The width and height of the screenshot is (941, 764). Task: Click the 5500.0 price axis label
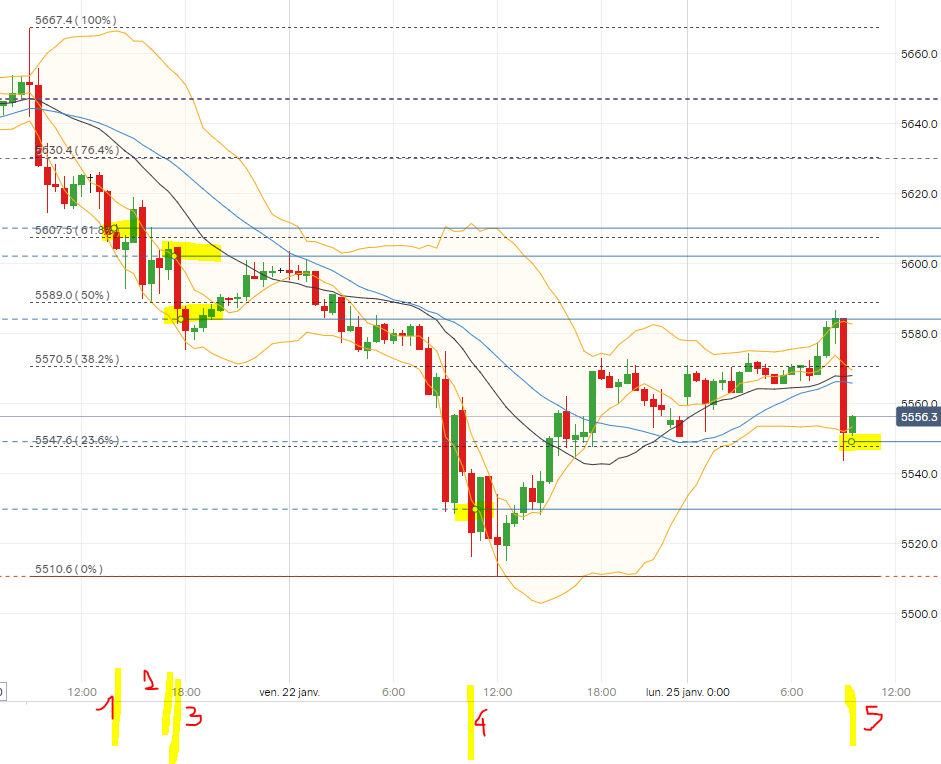coord(919,614)
